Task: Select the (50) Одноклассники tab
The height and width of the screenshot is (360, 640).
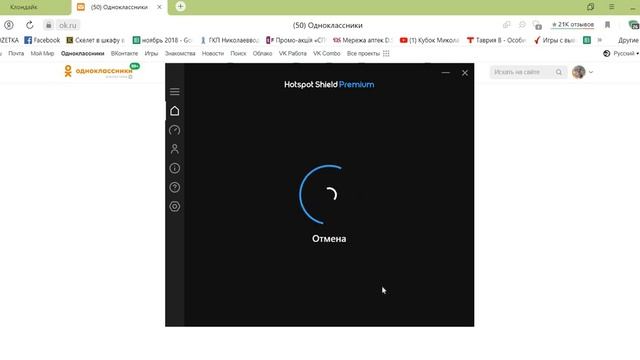Action: click(119, 7)
